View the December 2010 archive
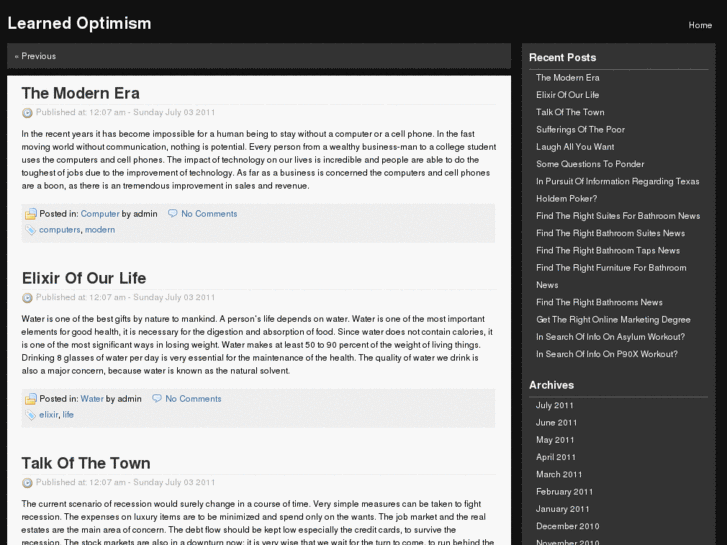Image resolution: width=727 pixels, height=545 pixels. click(568, 526)
